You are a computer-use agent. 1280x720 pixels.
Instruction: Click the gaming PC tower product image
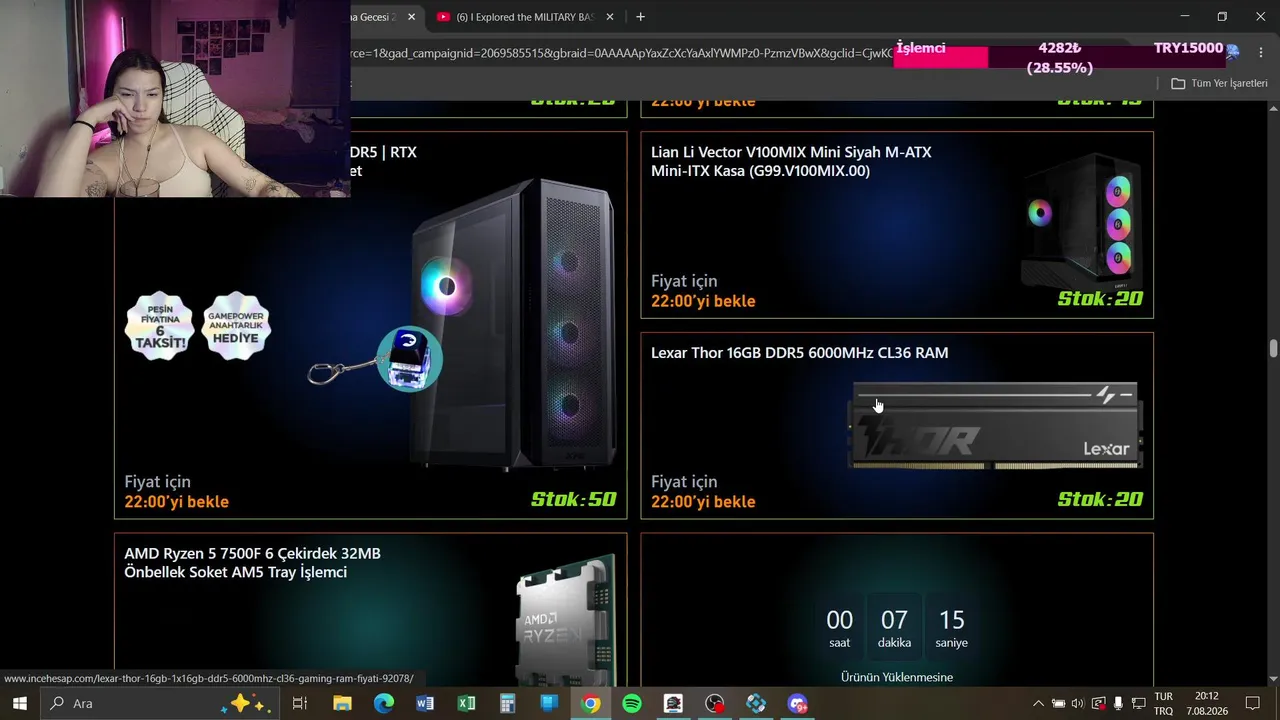(x=515, y=323)
